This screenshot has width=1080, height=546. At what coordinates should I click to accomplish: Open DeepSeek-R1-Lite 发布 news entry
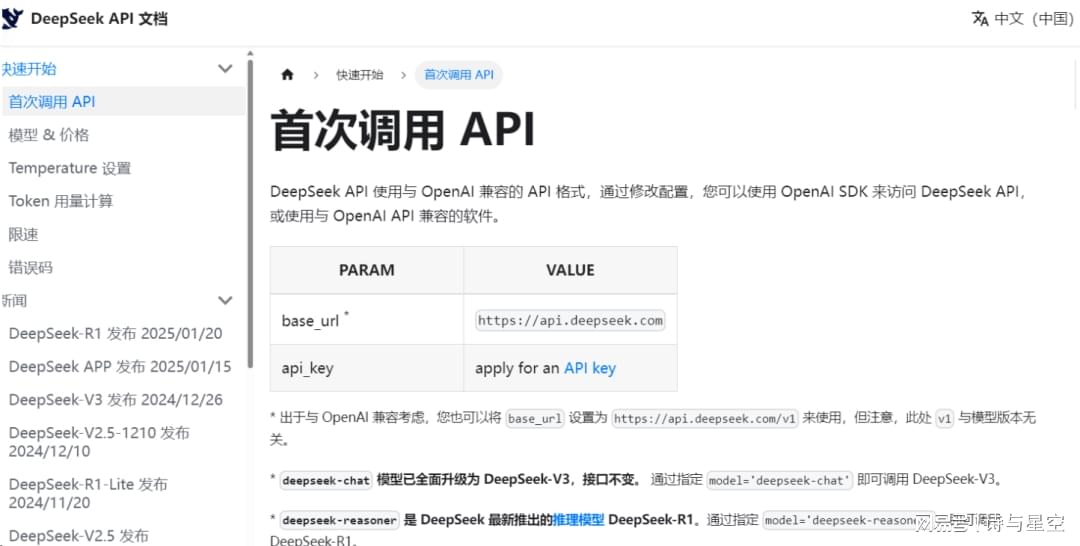[x=88, y=493]
